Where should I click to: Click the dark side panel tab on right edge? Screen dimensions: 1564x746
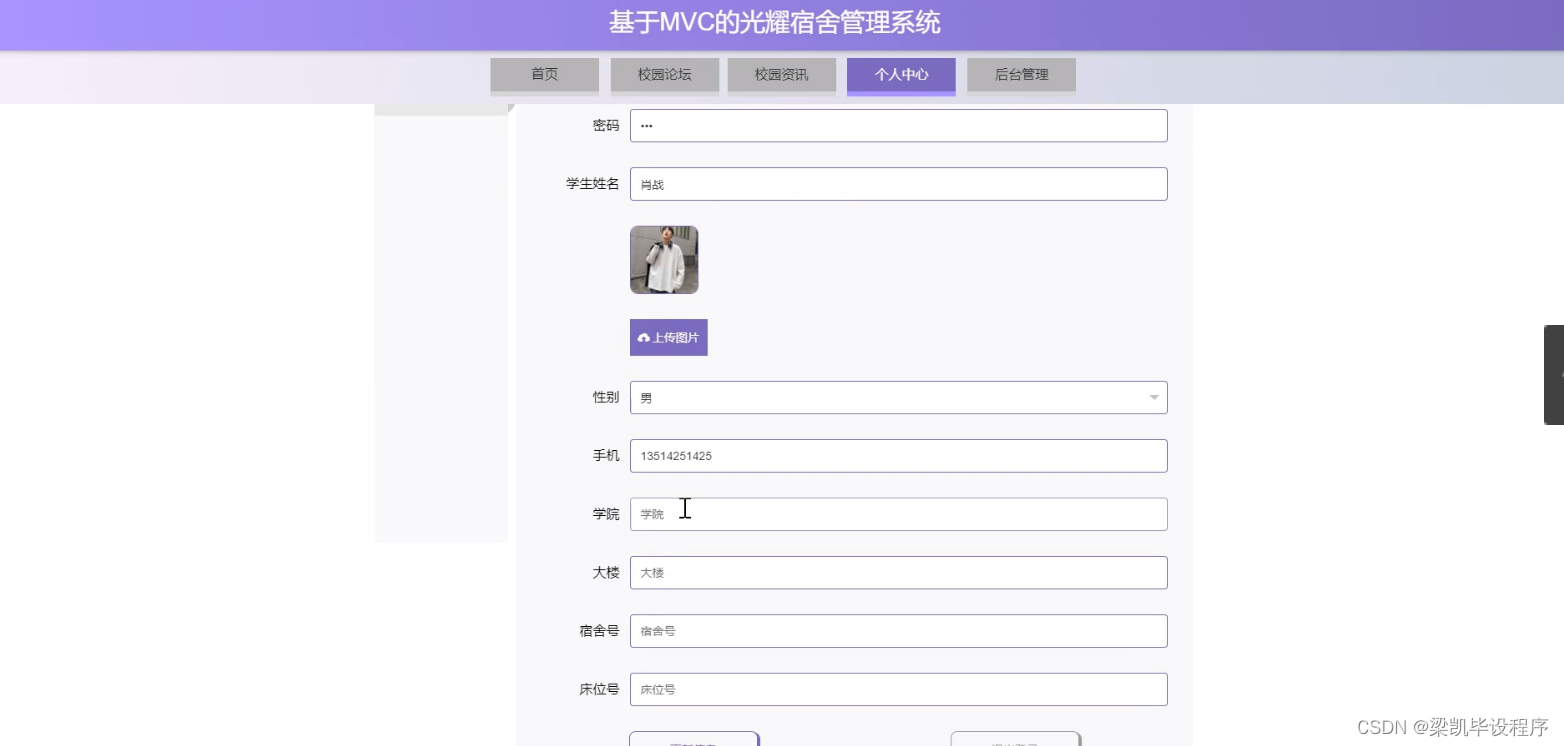1556,375
